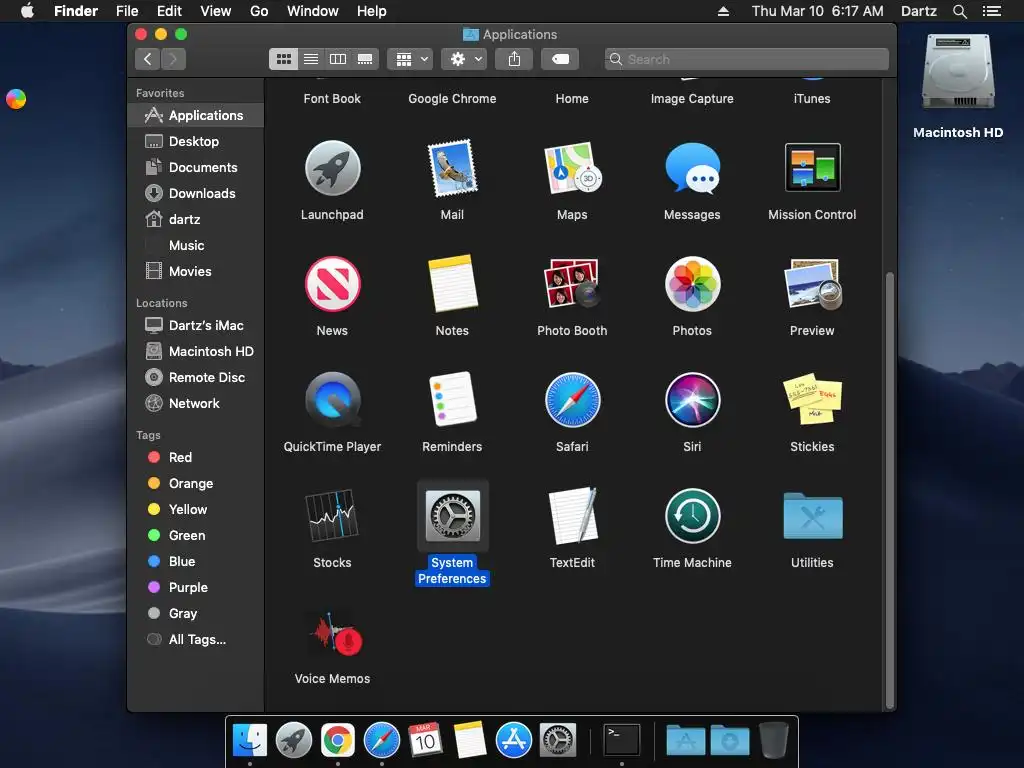The image size is (1024, 768).
Task: Switch to gallery view
Action: pos(365,59)
